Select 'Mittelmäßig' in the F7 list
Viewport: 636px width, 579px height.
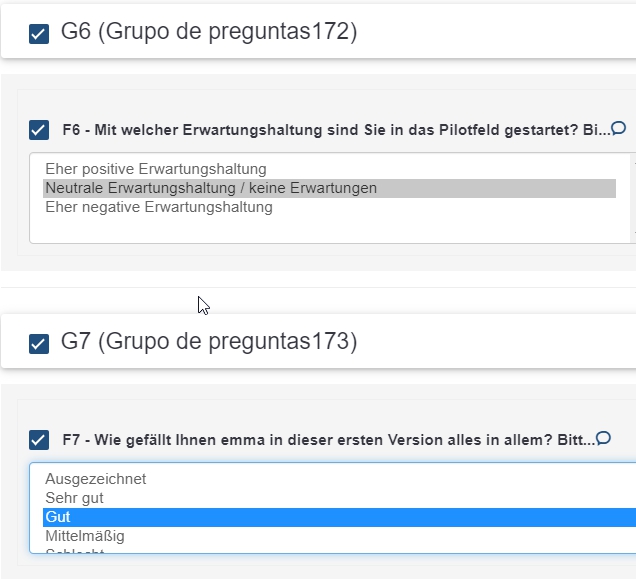pyautogui.click(x=84, y=536)
